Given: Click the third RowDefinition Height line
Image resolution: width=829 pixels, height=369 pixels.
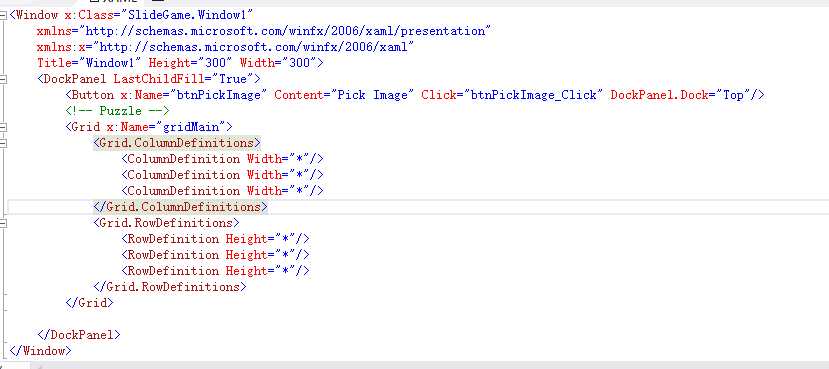Looking at the screenshot, I should click(x=215, y=270).
